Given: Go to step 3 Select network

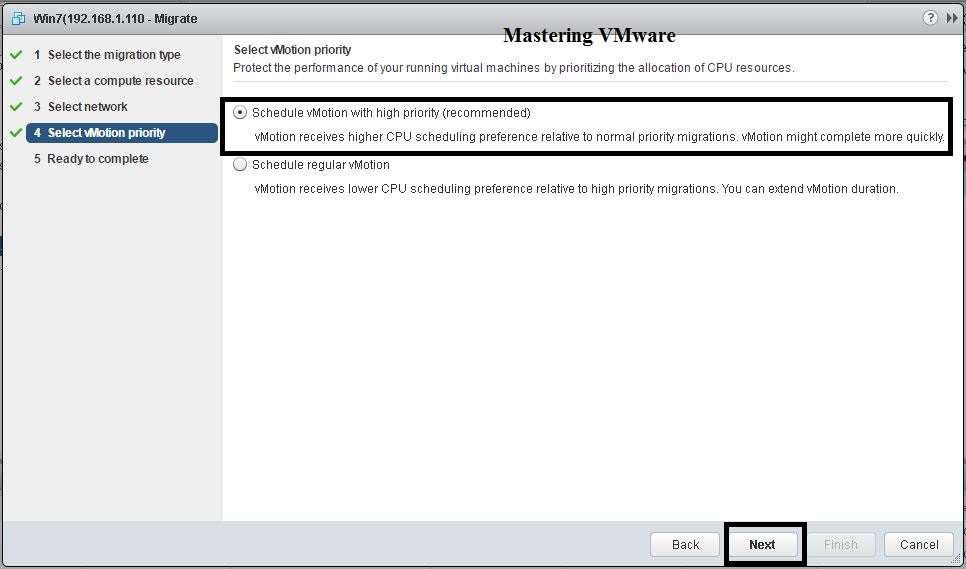Looking at the screenshot, I should click(x=81, y=107).
